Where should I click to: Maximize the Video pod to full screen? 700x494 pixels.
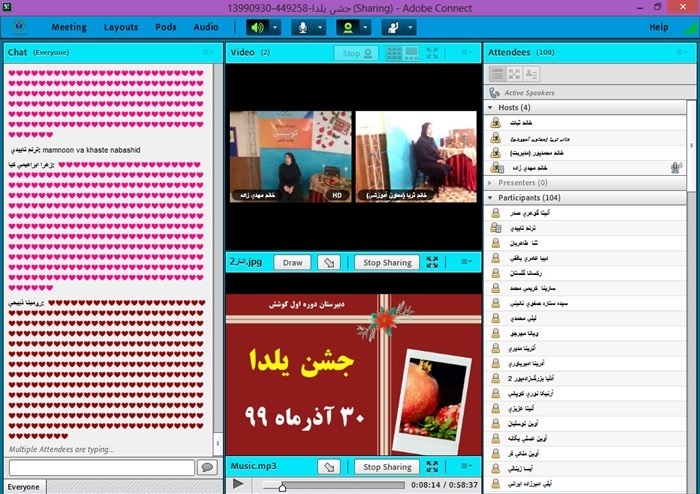click(432, 52)
